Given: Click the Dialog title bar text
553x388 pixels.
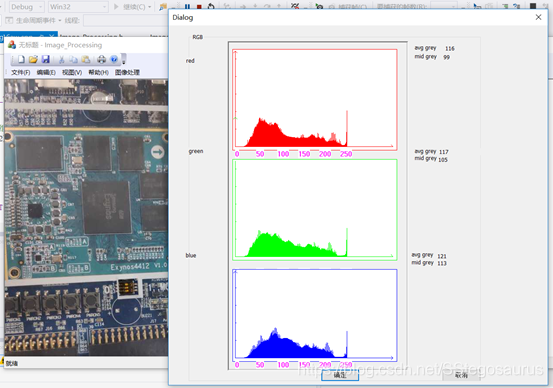Looking at the screenshot, I should [183, 18].
